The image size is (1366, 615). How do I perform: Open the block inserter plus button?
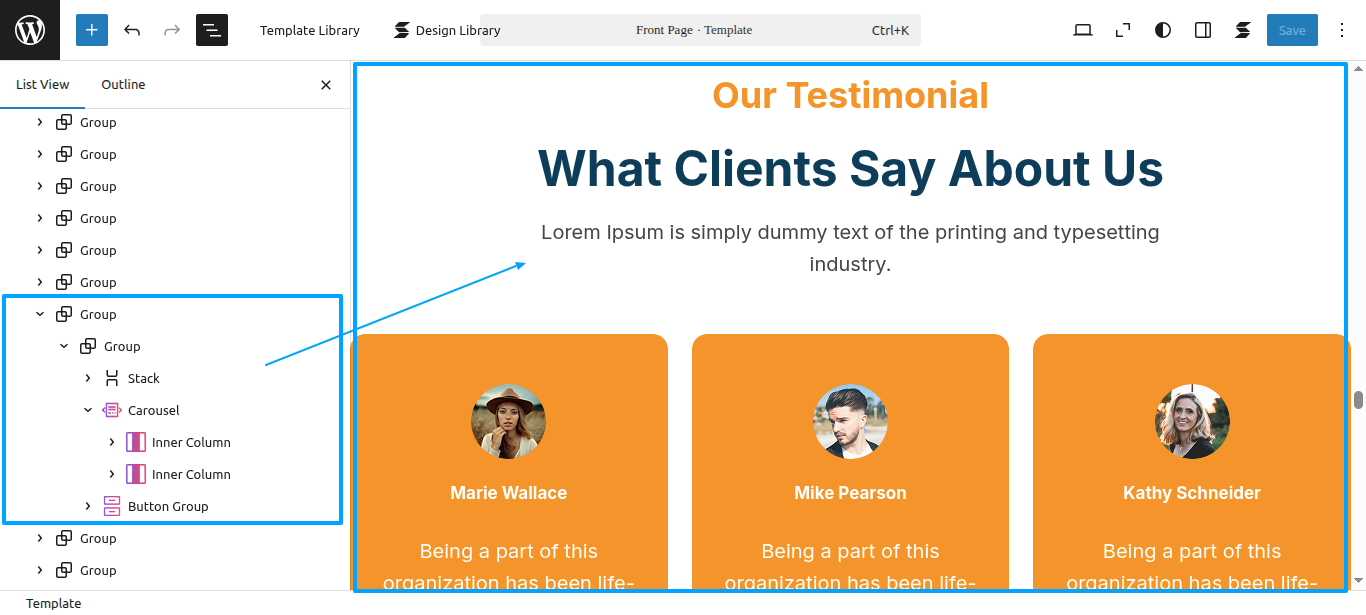coord(91,30)
